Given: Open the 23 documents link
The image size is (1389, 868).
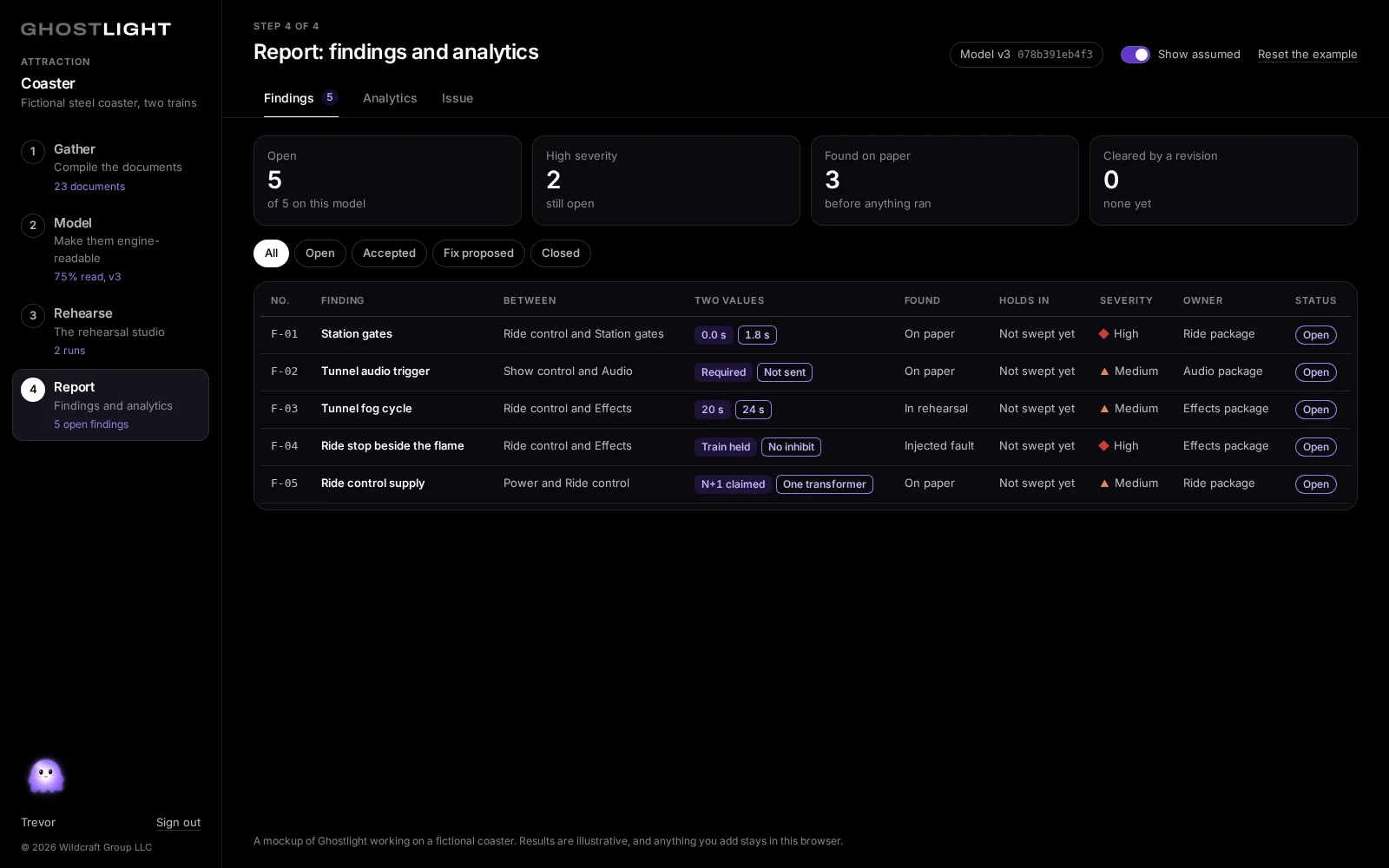Looking at the screenshot, I should point(89,187).
